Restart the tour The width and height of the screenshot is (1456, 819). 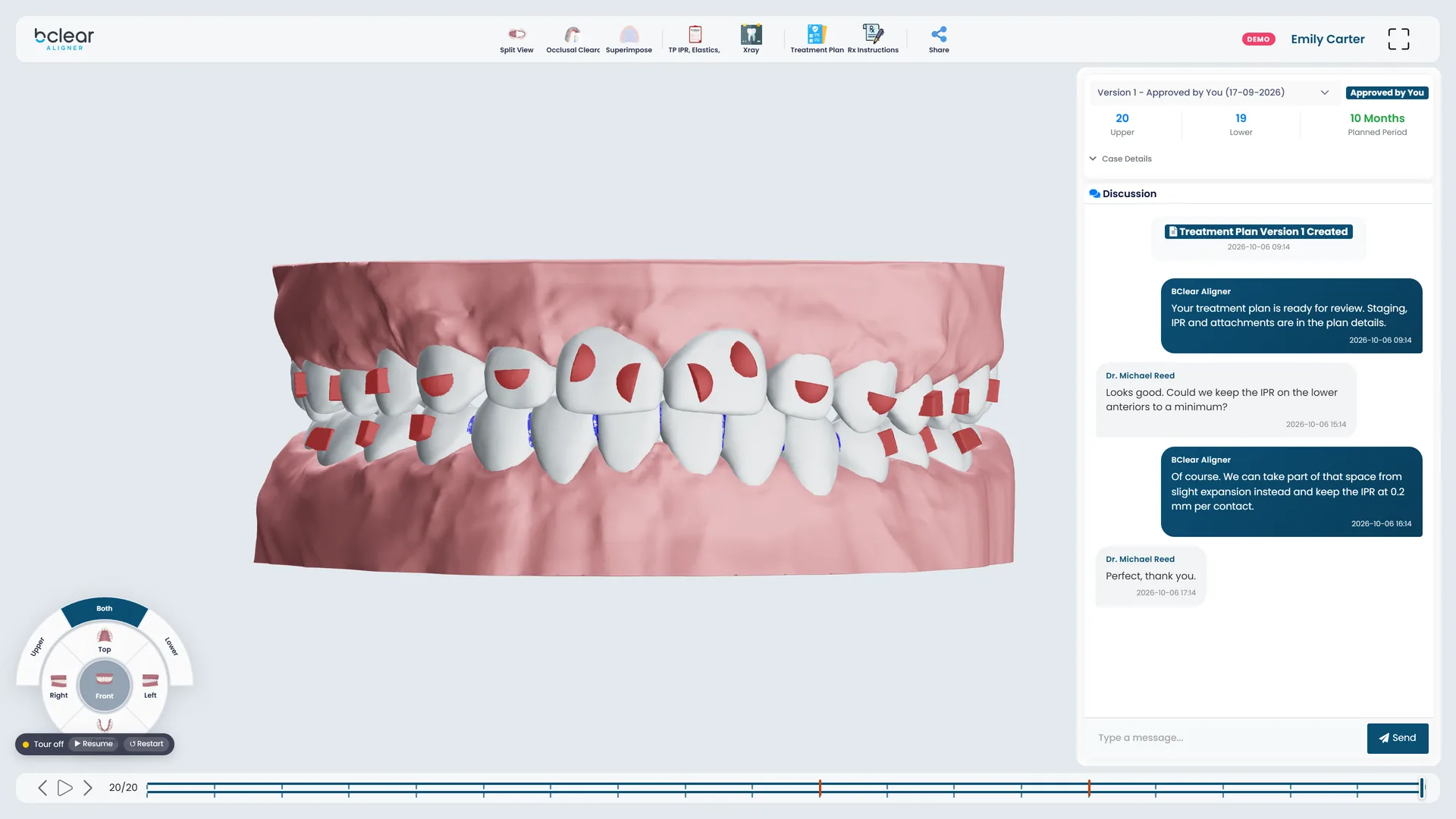[x=146, y=744]
